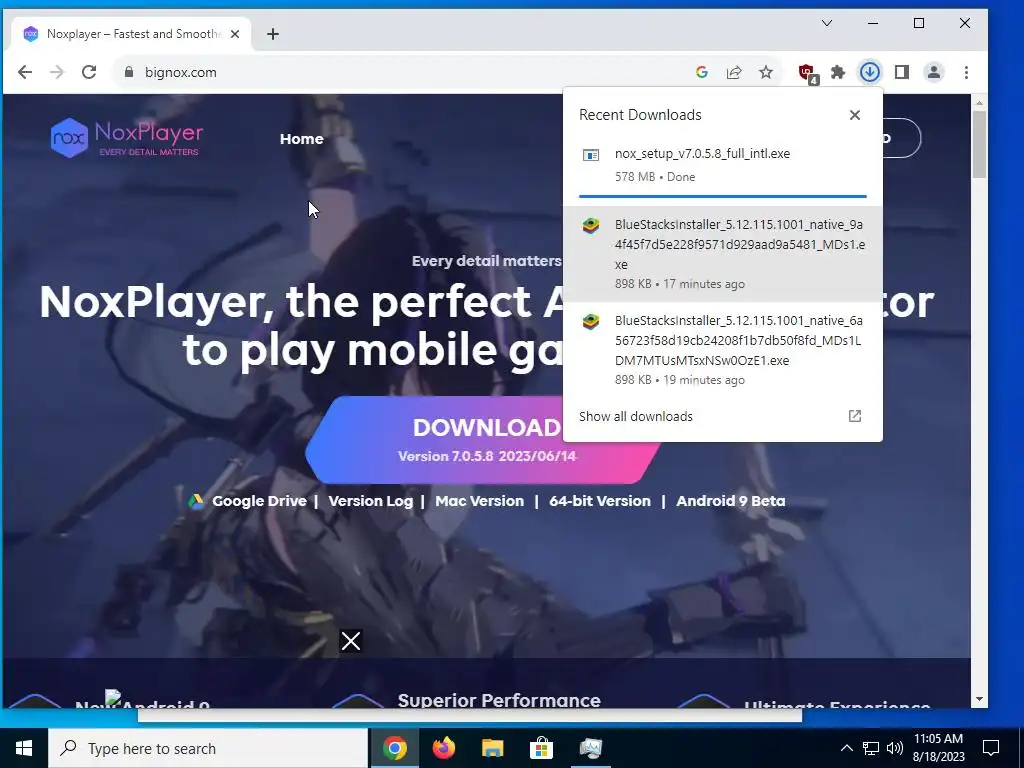Open the Mac Version link
The height and width of the screenshot is (768, 1024).
click(x=479, y=501)
